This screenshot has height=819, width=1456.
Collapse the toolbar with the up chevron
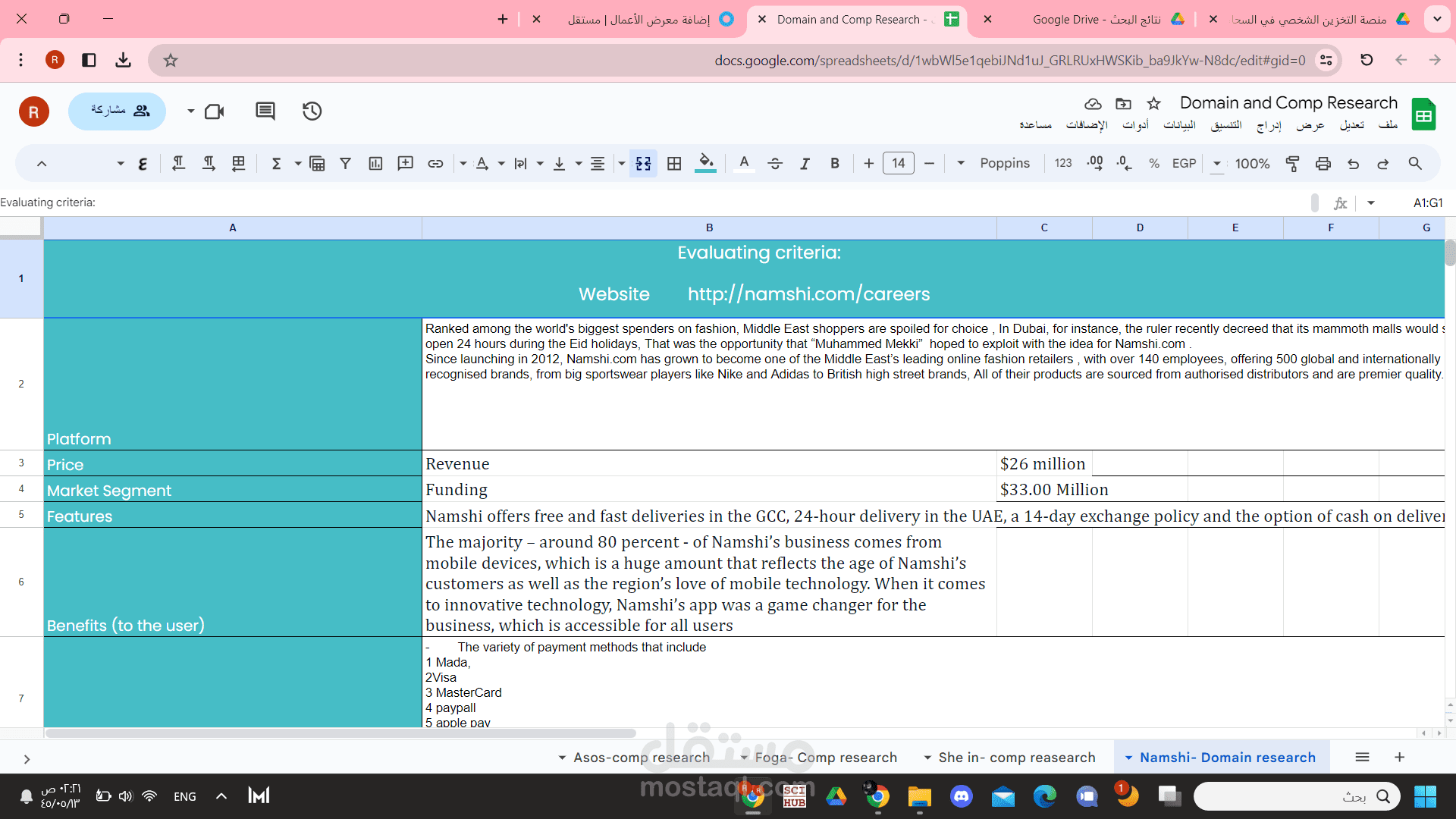tap(42, 163)
